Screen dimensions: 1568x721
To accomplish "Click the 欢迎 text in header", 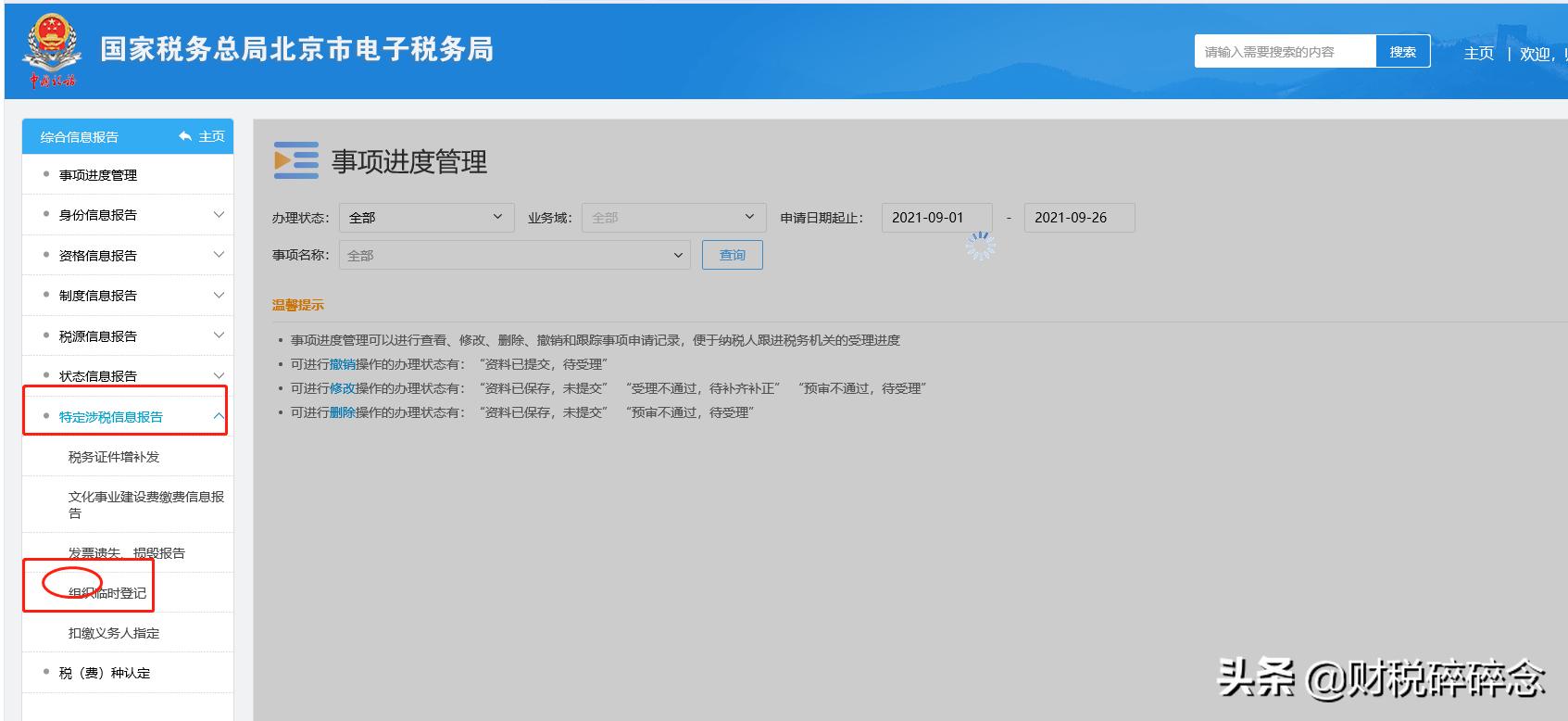I will (x=1537, y=54).
